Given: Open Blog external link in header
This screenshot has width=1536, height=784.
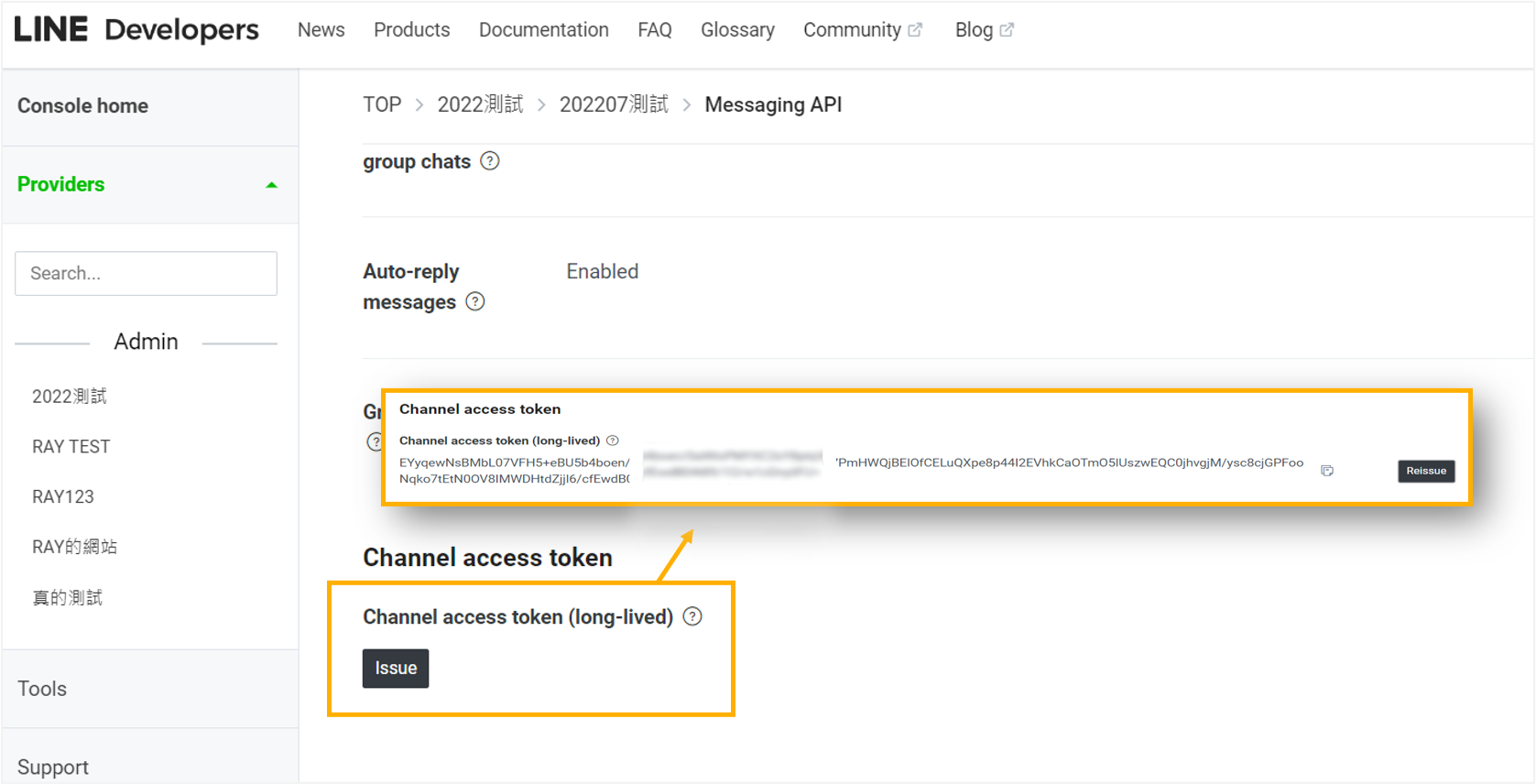Looking at the screenshot, I should point(984,30).
